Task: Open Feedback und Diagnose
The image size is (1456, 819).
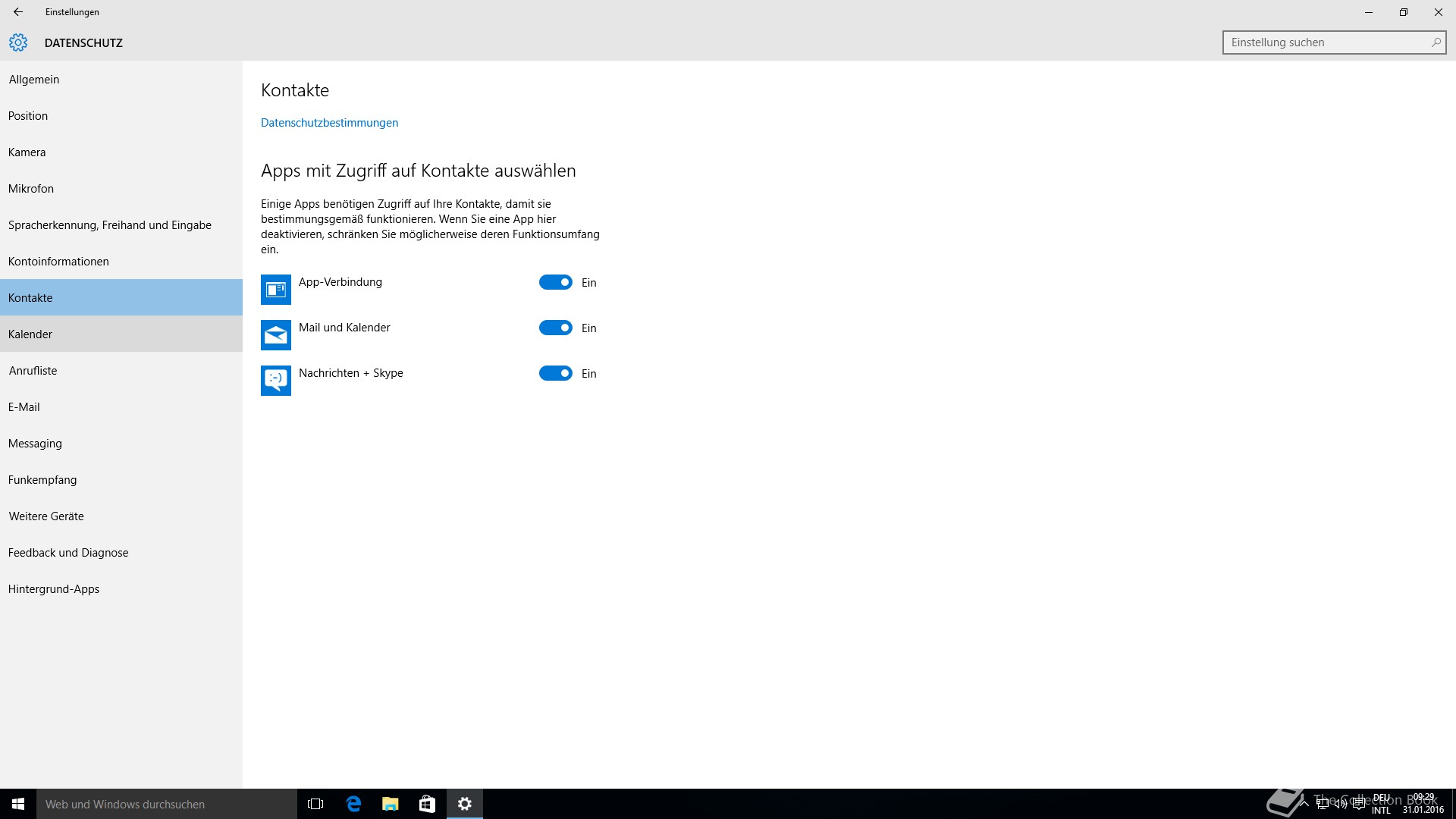Action: tap(121, 552)
